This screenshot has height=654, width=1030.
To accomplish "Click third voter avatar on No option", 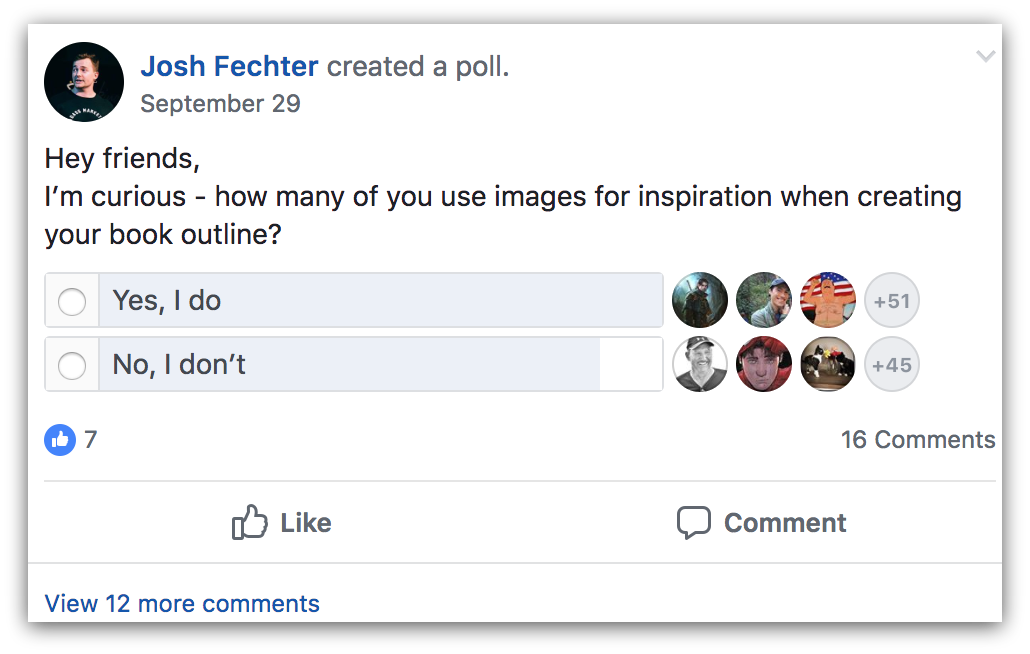I will 828,365.
